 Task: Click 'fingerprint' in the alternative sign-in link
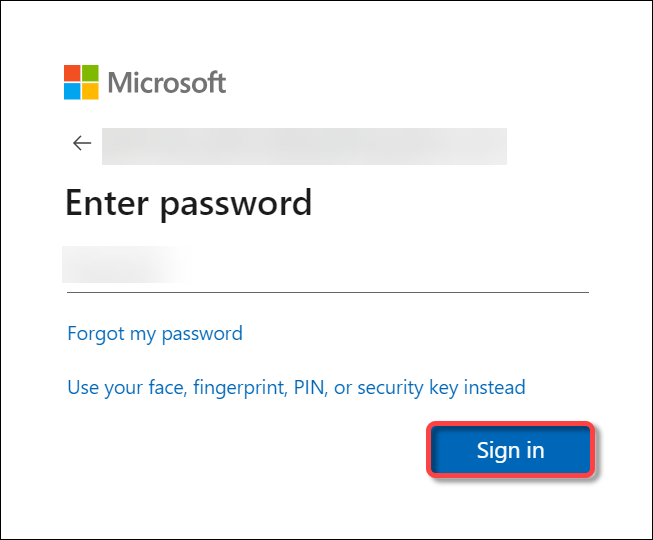pos(240,388)
